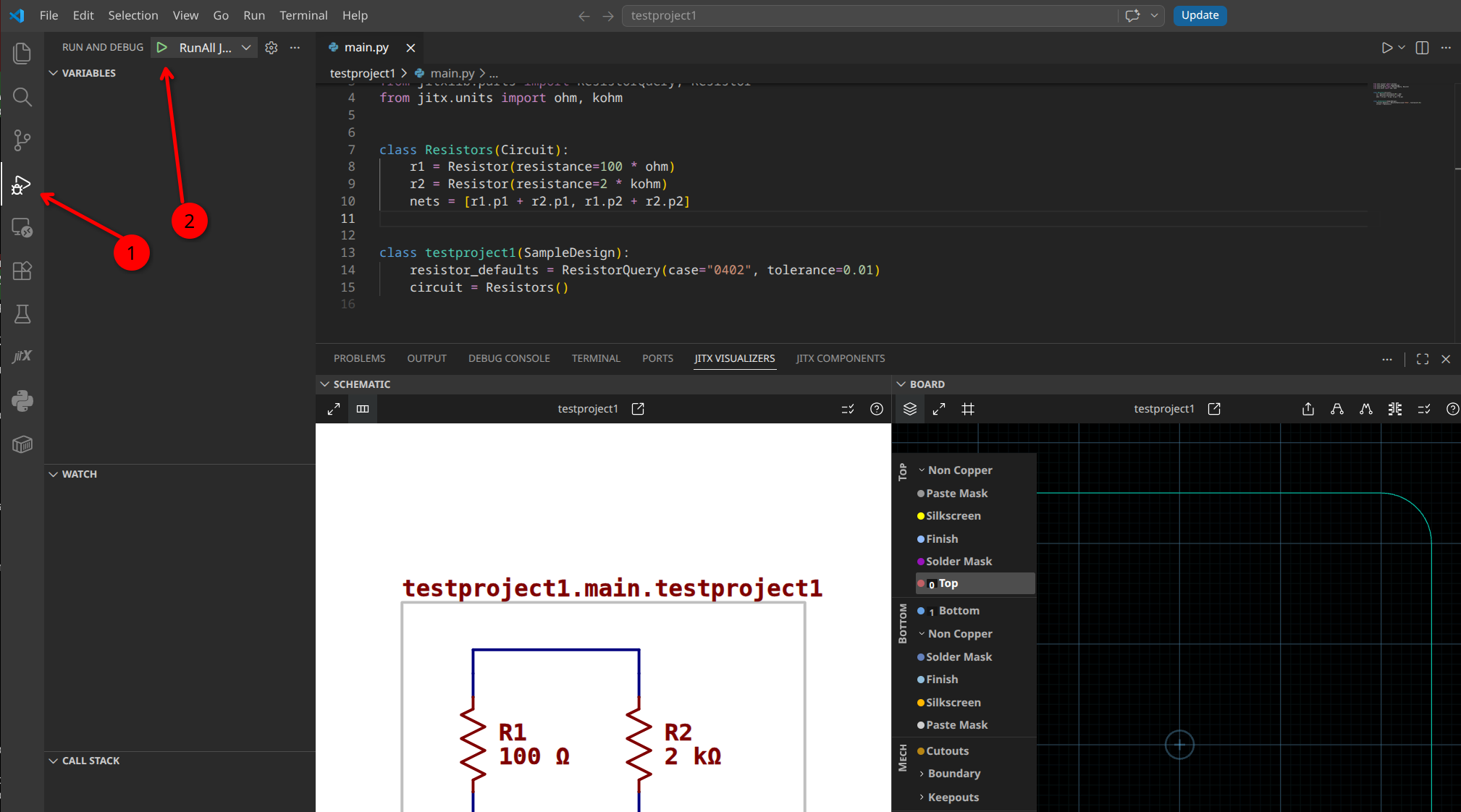Select the Top copper layer row
The height and width of the screenshot is (812, 1461).
[x=975, y=583]
